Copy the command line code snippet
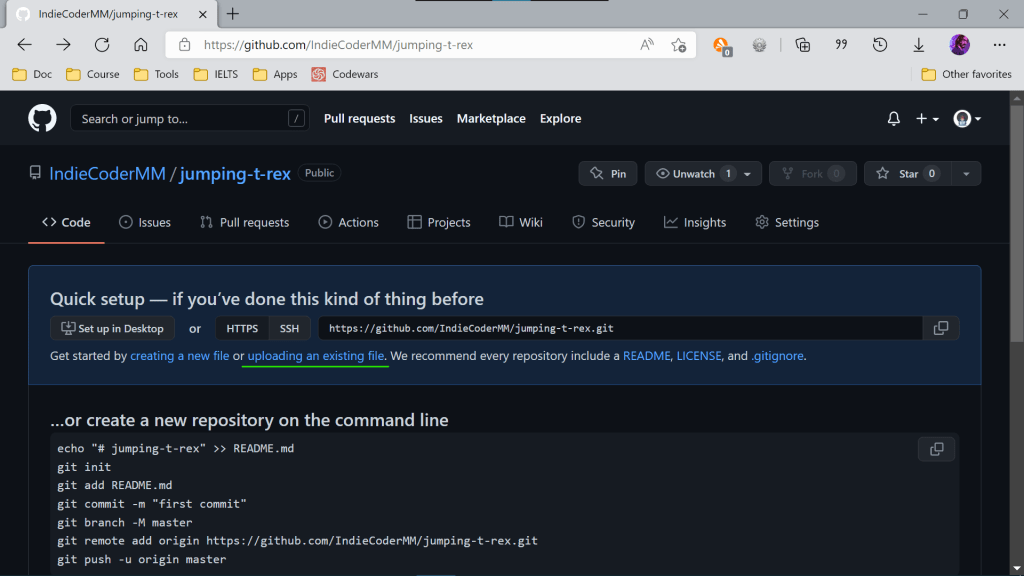Viewport: 1024px width, 576px height. [x=936, y=449]
